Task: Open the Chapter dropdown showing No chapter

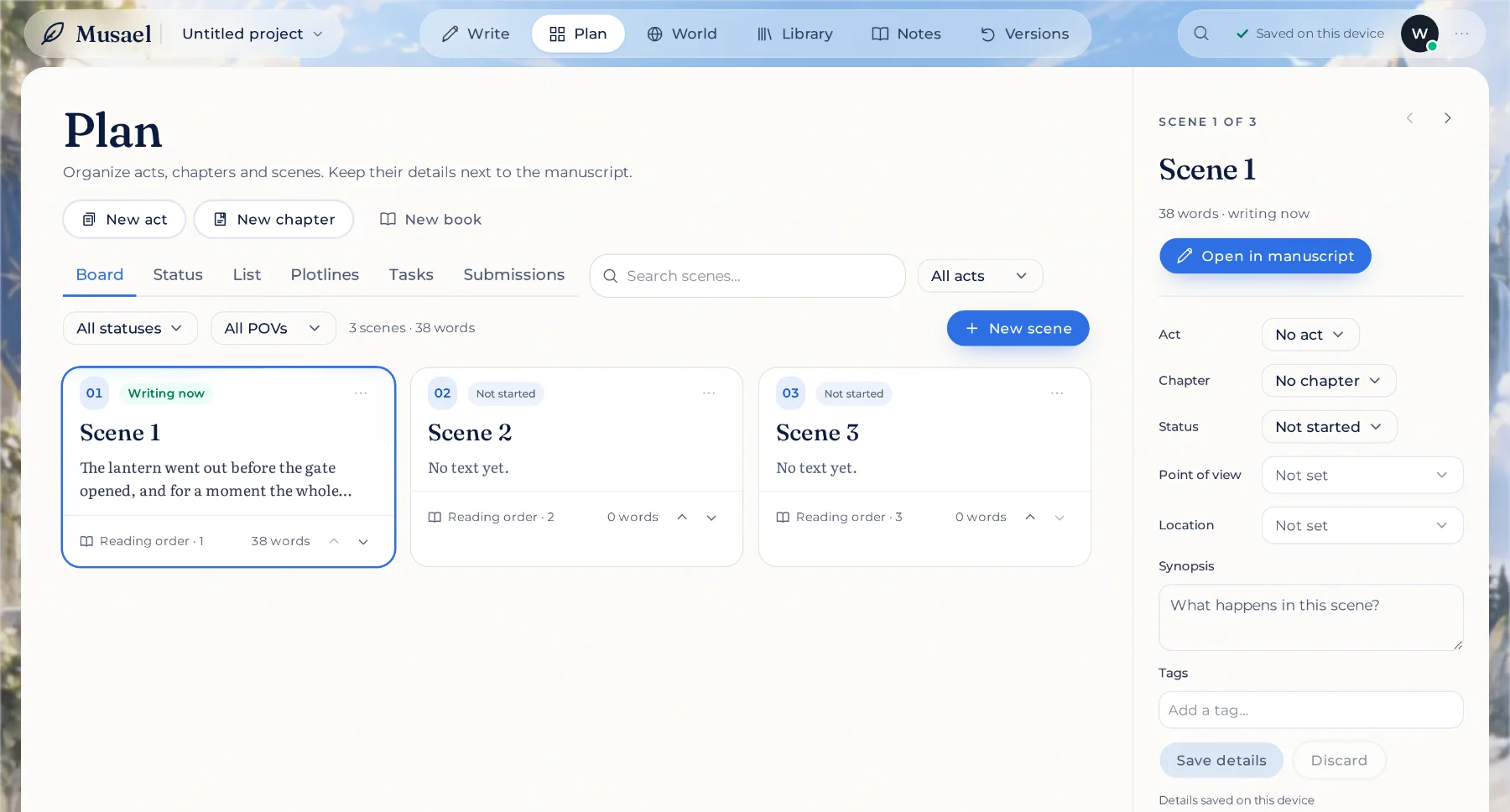Action: pyautogui.click(x=1329, y=381)
